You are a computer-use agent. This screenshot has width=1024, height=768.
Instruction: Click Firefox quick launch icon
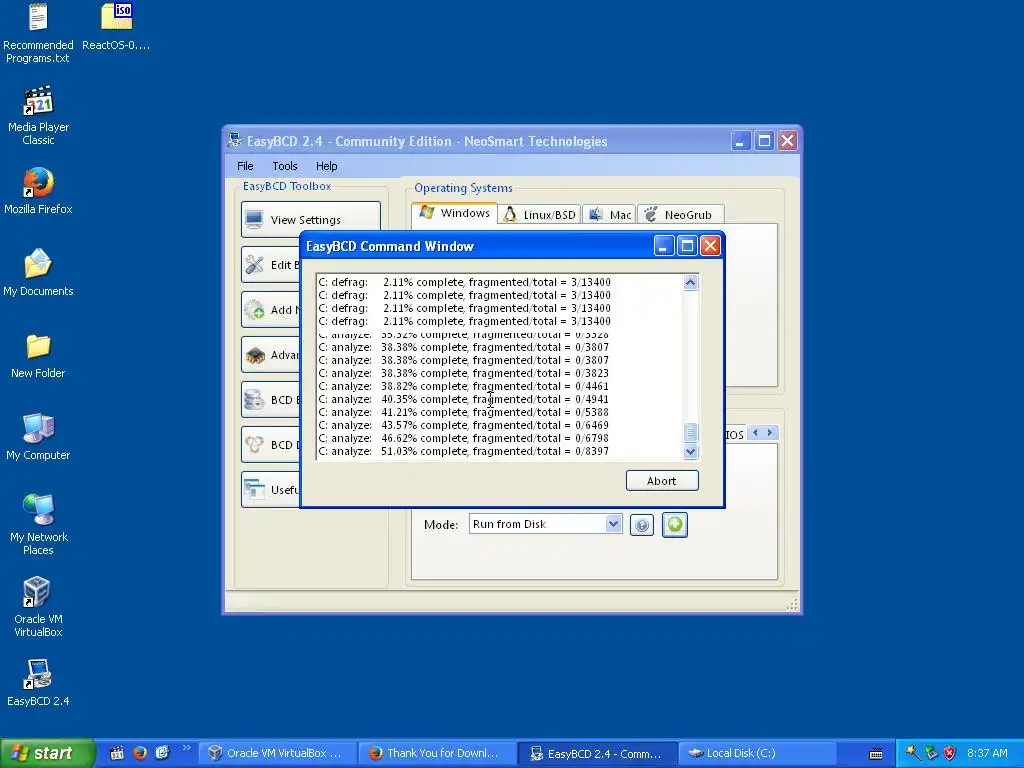click(x=140, y=753)
